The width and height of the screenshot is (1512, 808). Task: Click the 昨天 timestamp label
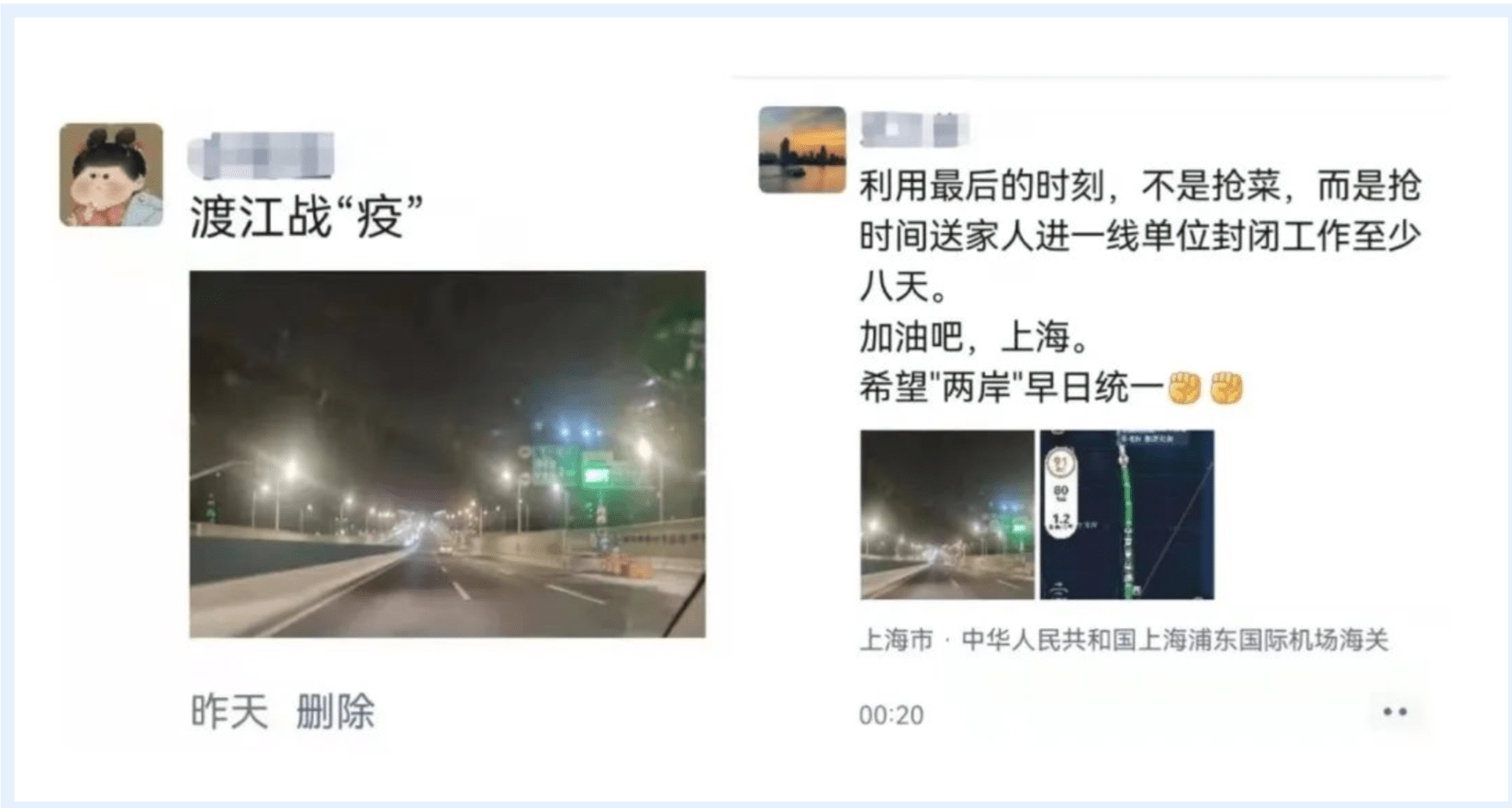[x=229, y=712]
